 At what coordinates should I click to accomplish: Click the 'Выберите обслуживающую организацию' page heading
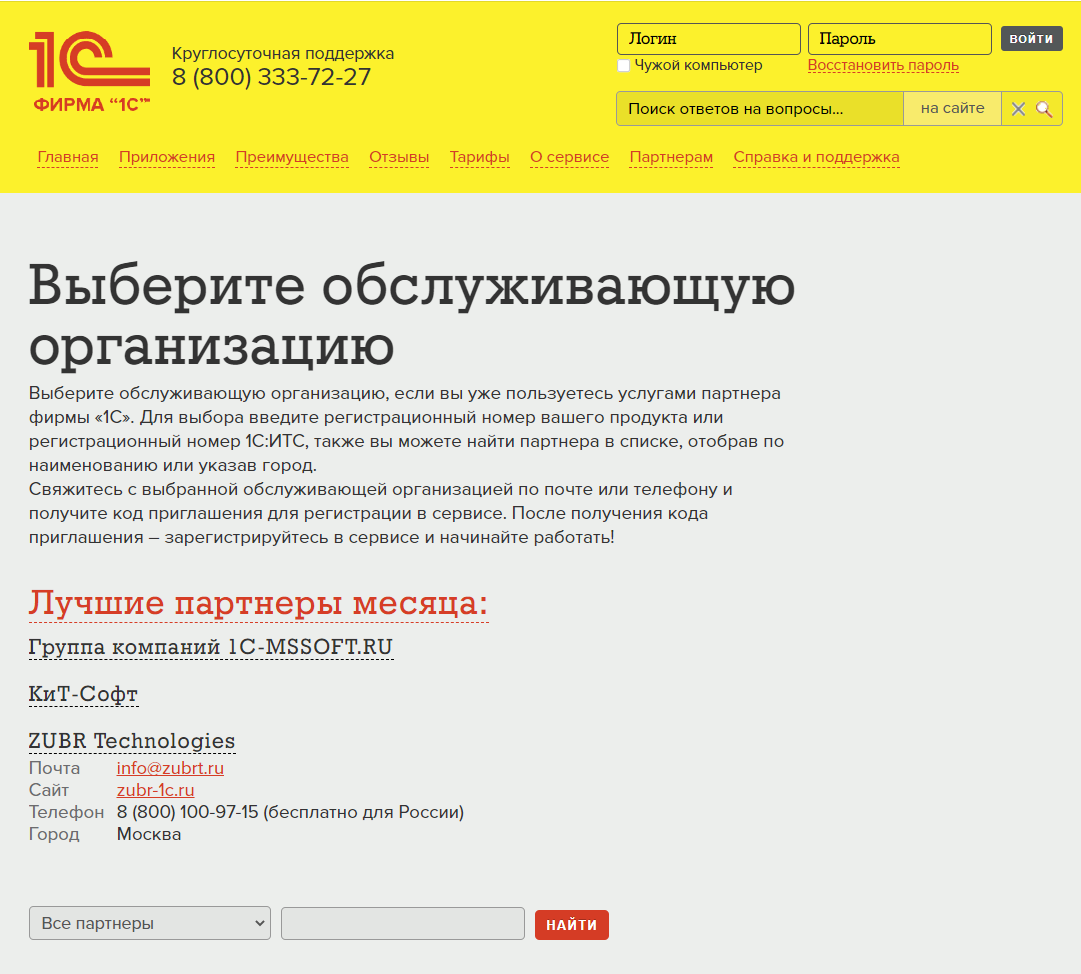(x=412, y=315)
